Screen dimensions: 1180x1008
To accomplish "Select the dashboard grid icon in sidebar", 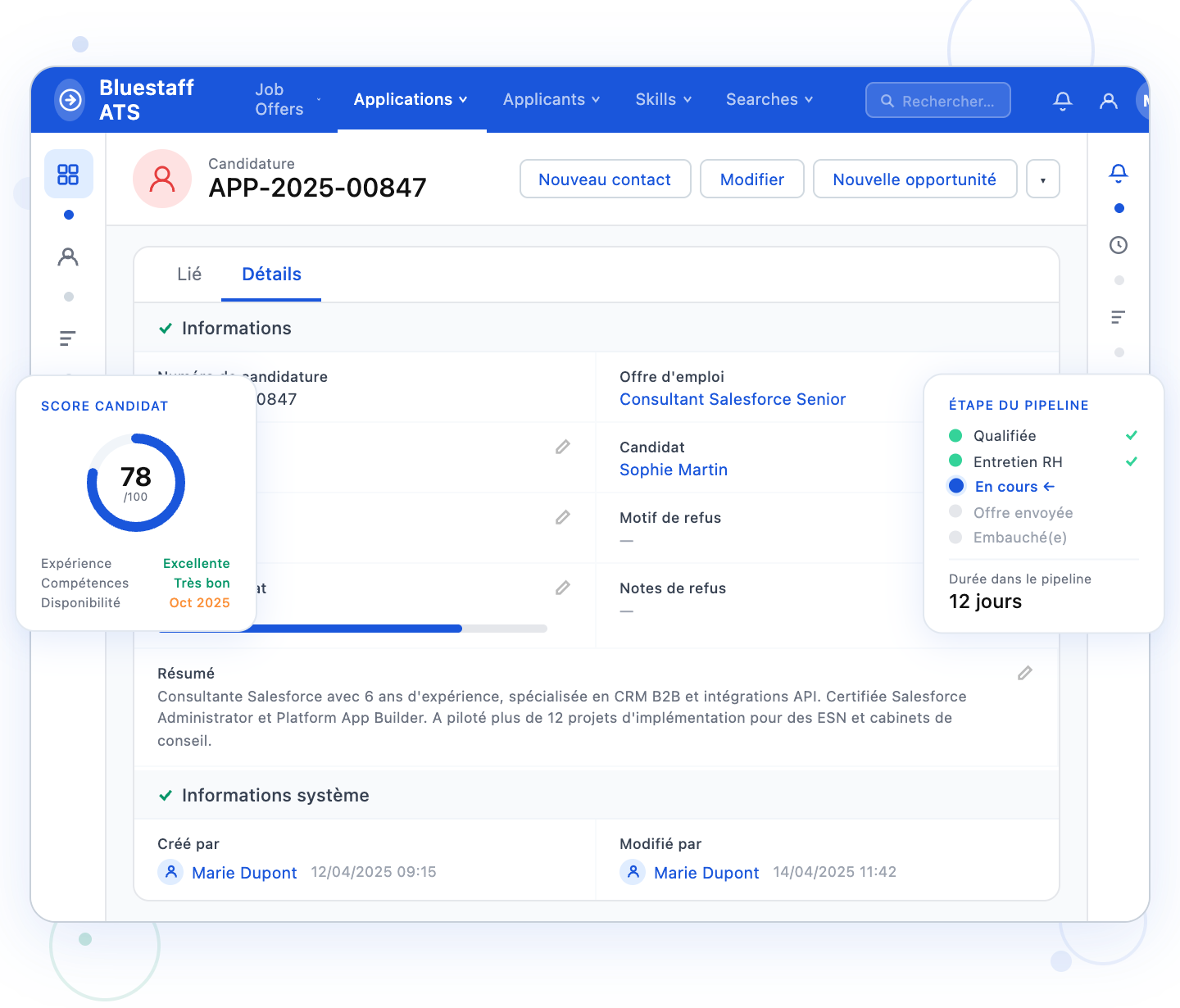I will 69,174.
